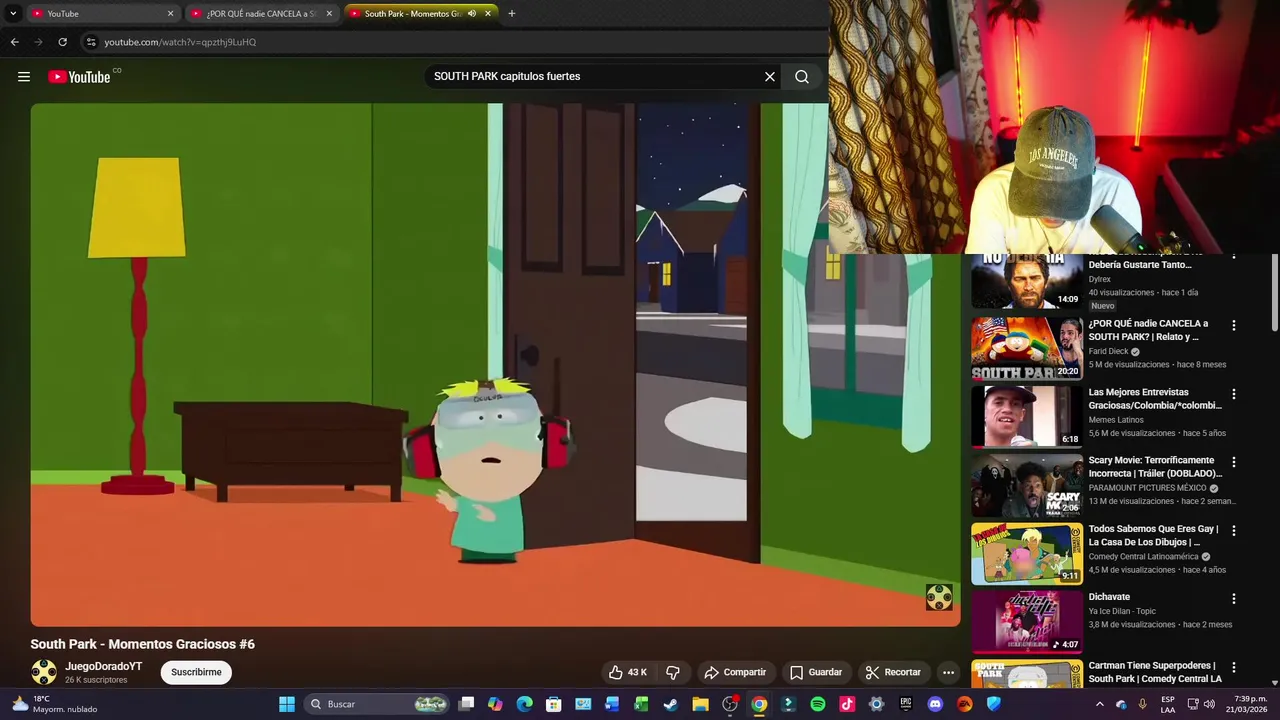Open the Recortar clip tool
Image resolution: width=1280 pixels, height=720 pixels.
click(x=893, y=672)
